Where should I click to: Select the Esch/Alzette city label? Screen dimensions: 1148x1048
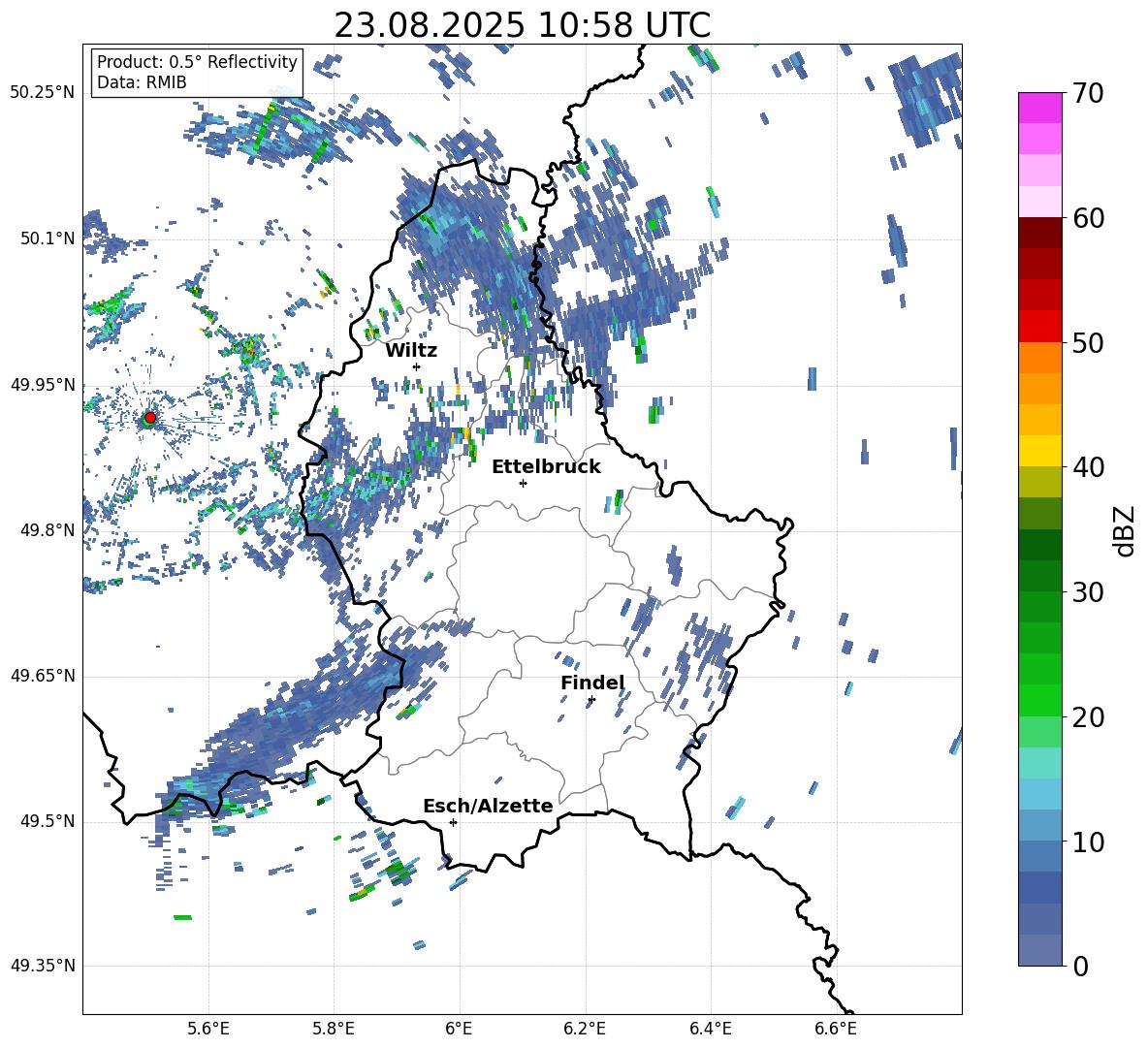pos(488,806)
